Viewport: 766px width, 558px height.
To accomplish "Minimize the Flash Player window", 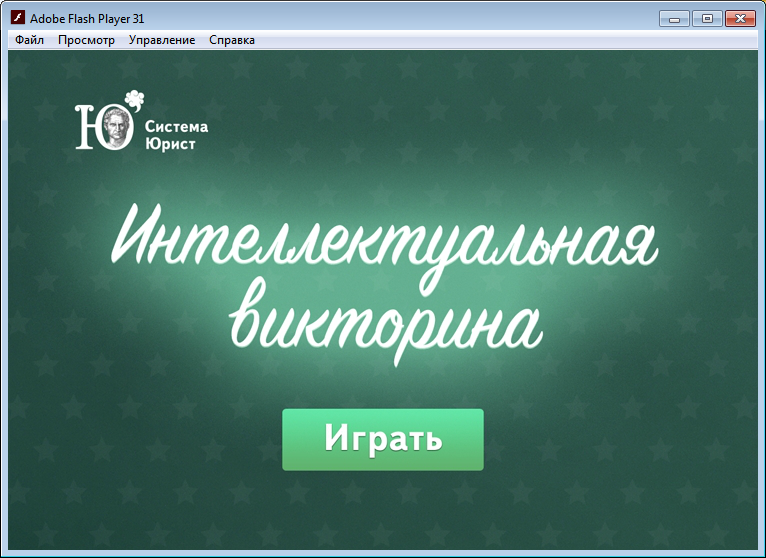I will click(674, 19).
